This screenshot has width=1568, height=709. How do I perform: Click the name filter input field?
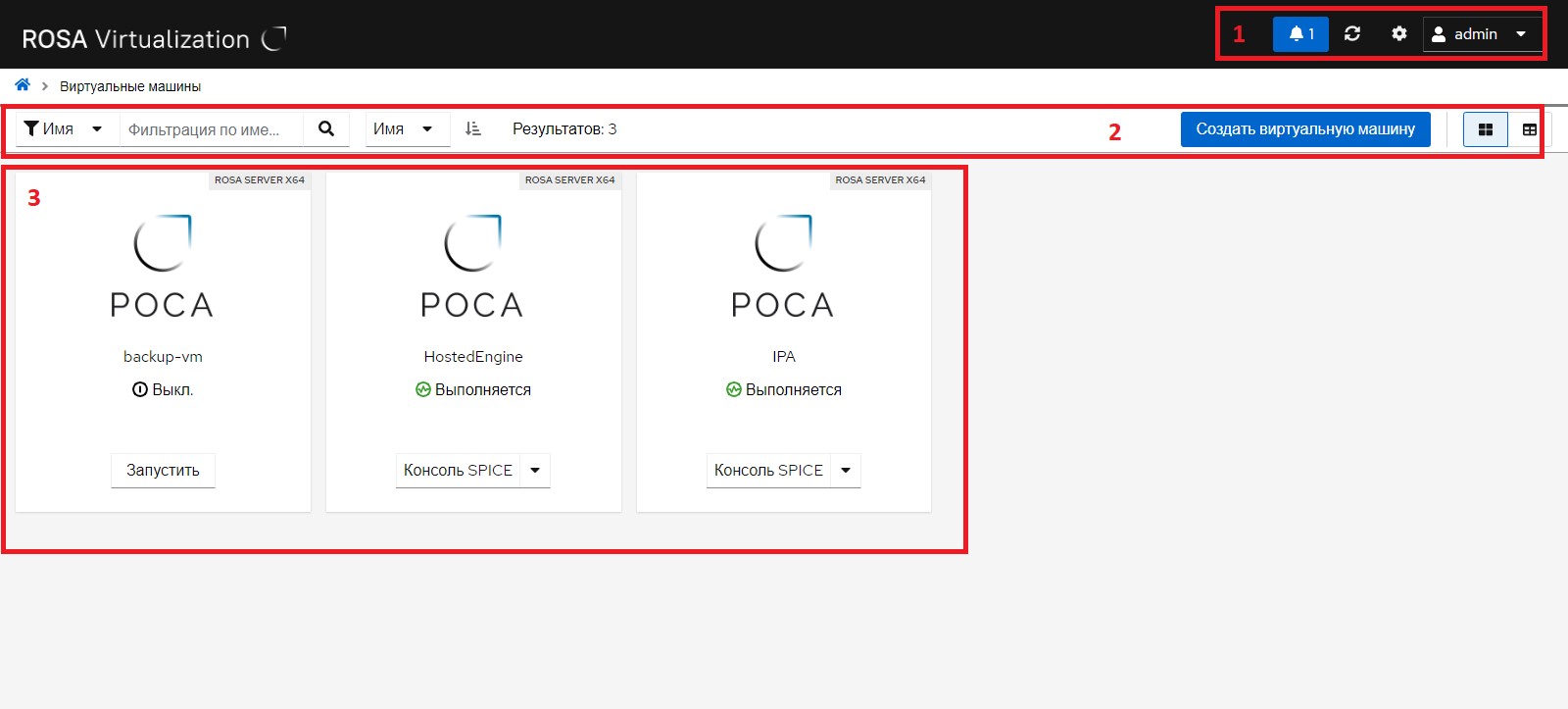pos(211,129)
